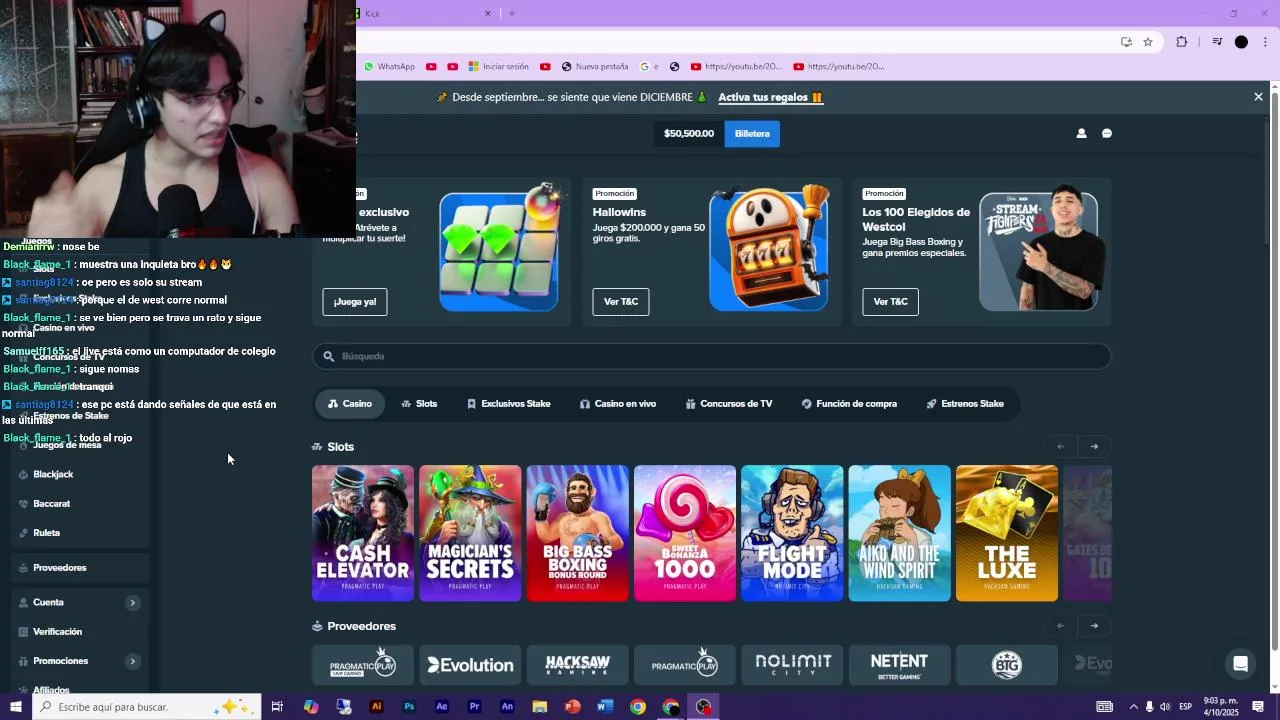This screenshot has height=720, width=1280.
Task: Select the Hacksaw Gaming provider
Action: 578,665
